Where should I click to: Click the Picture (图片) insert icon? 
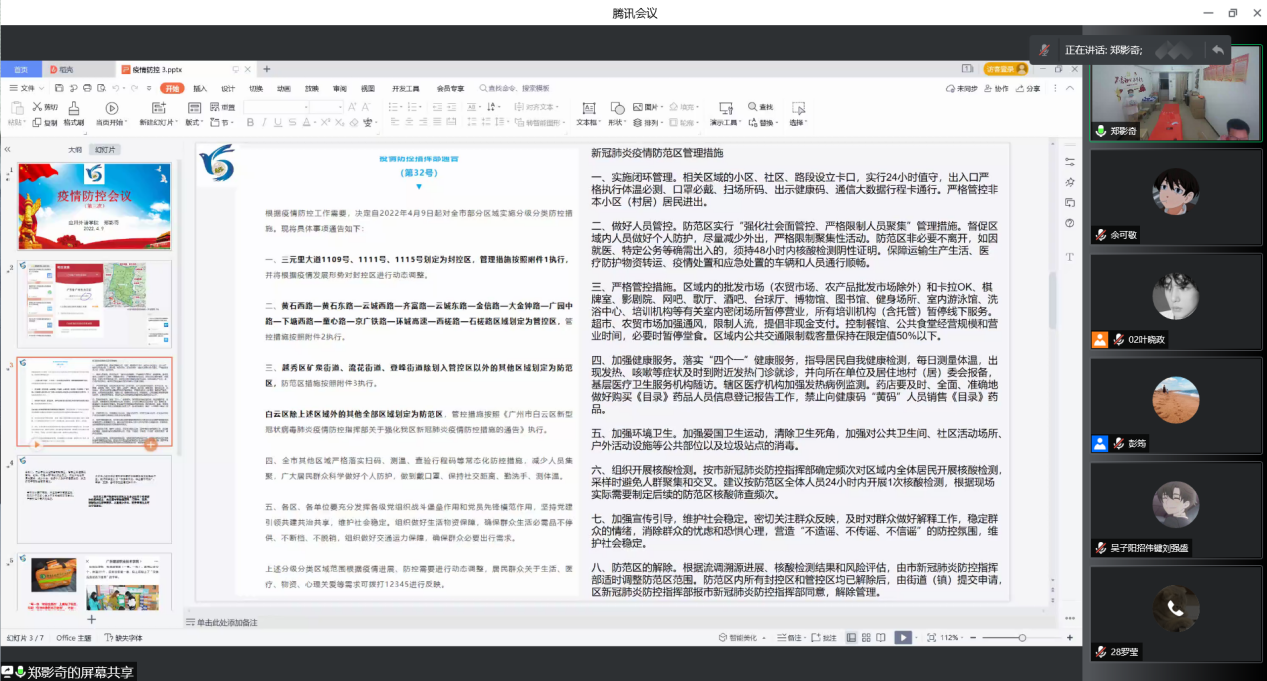(x=638, y=107)
